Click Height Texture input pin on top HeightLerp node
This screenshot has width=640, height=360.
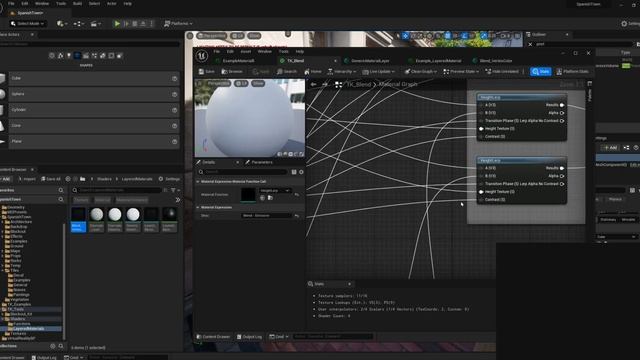click(481, 129)
